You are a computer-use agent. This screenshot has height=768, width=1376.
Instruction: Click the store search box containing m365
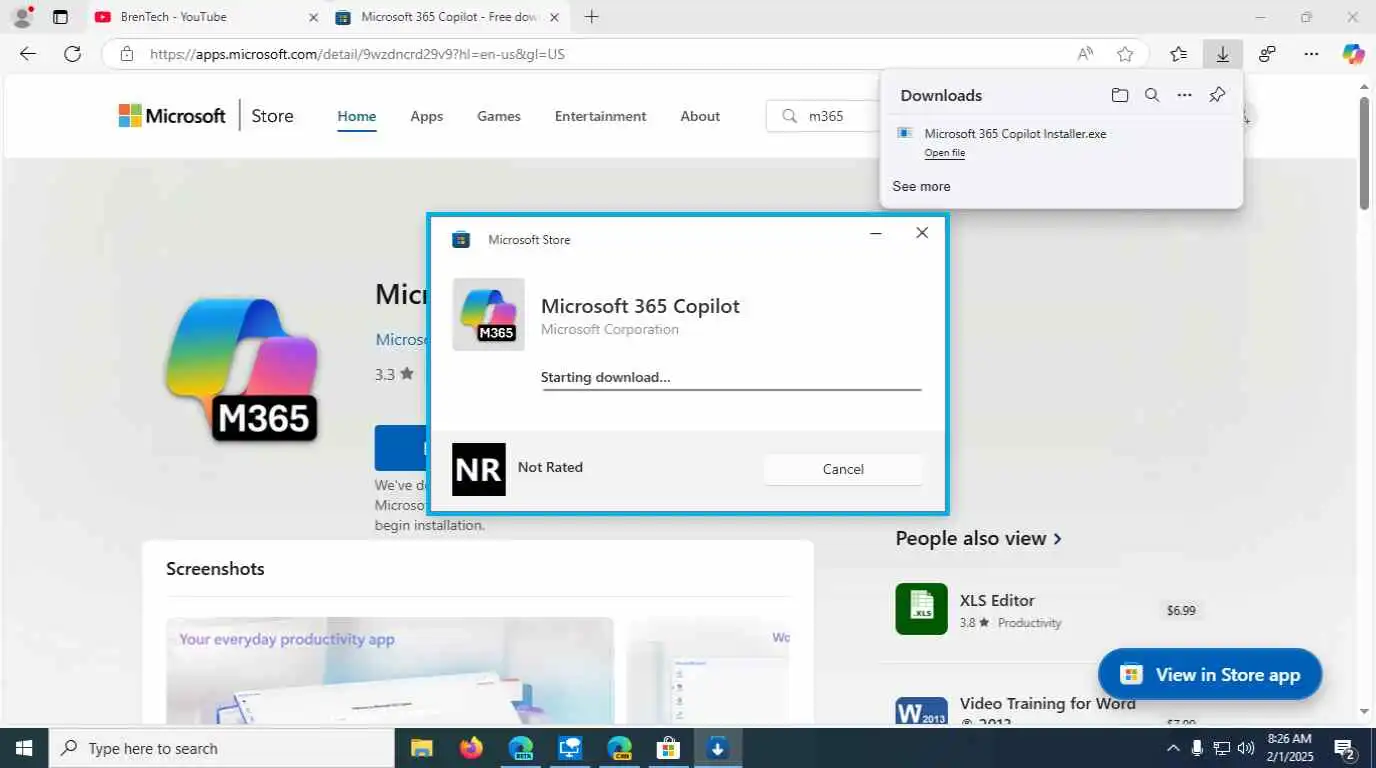tap(824, 116)
